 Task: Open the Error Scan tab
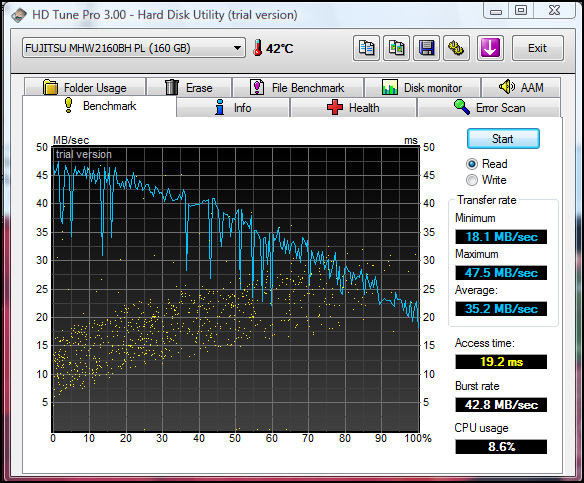click(x=489, y=108)
